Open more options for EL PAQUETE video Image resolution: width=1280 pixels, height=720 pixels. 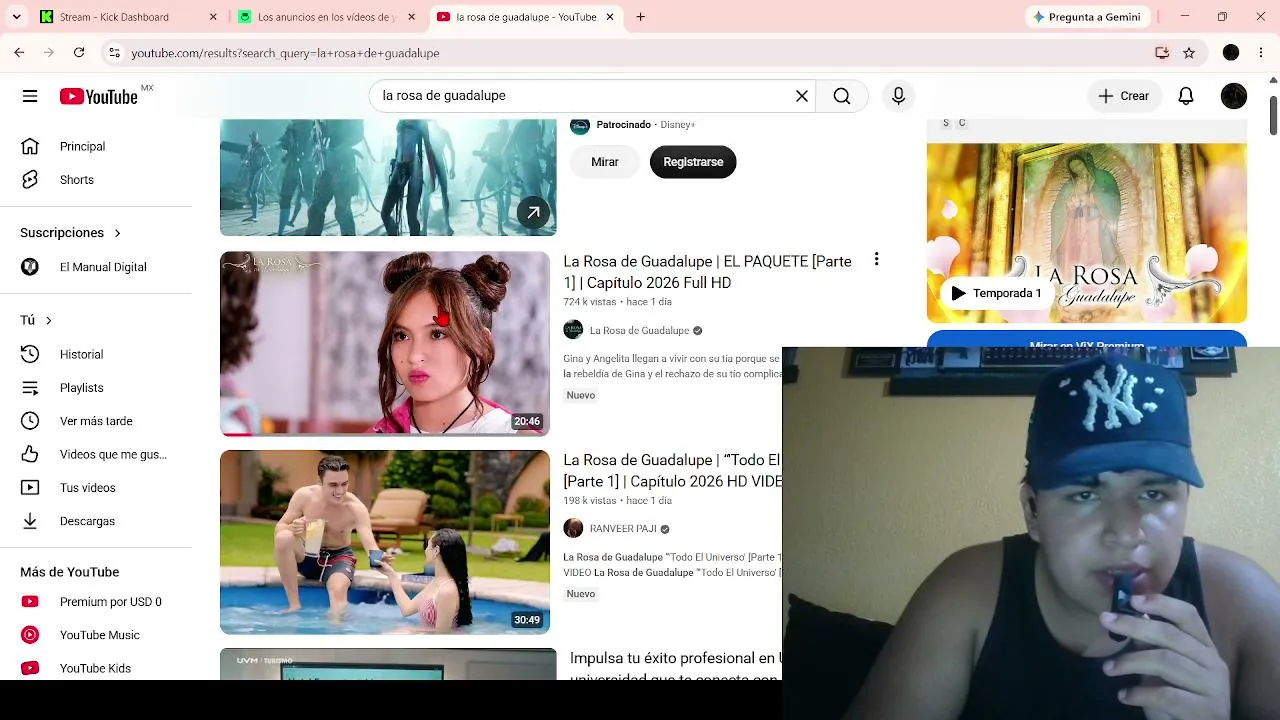tap(876, 260)
